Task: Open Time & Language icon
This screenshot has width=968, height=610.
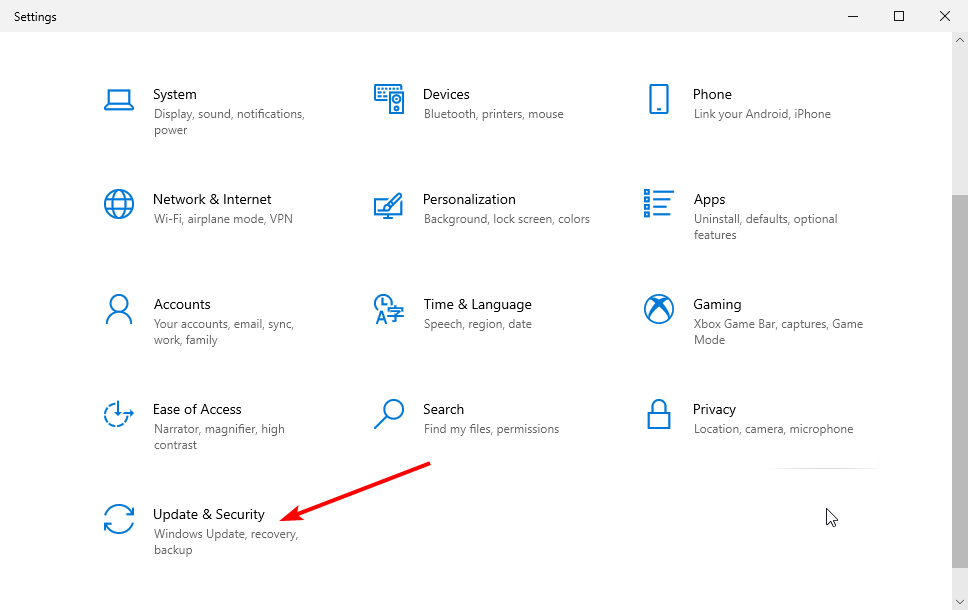Action: (x=388, y=309)
